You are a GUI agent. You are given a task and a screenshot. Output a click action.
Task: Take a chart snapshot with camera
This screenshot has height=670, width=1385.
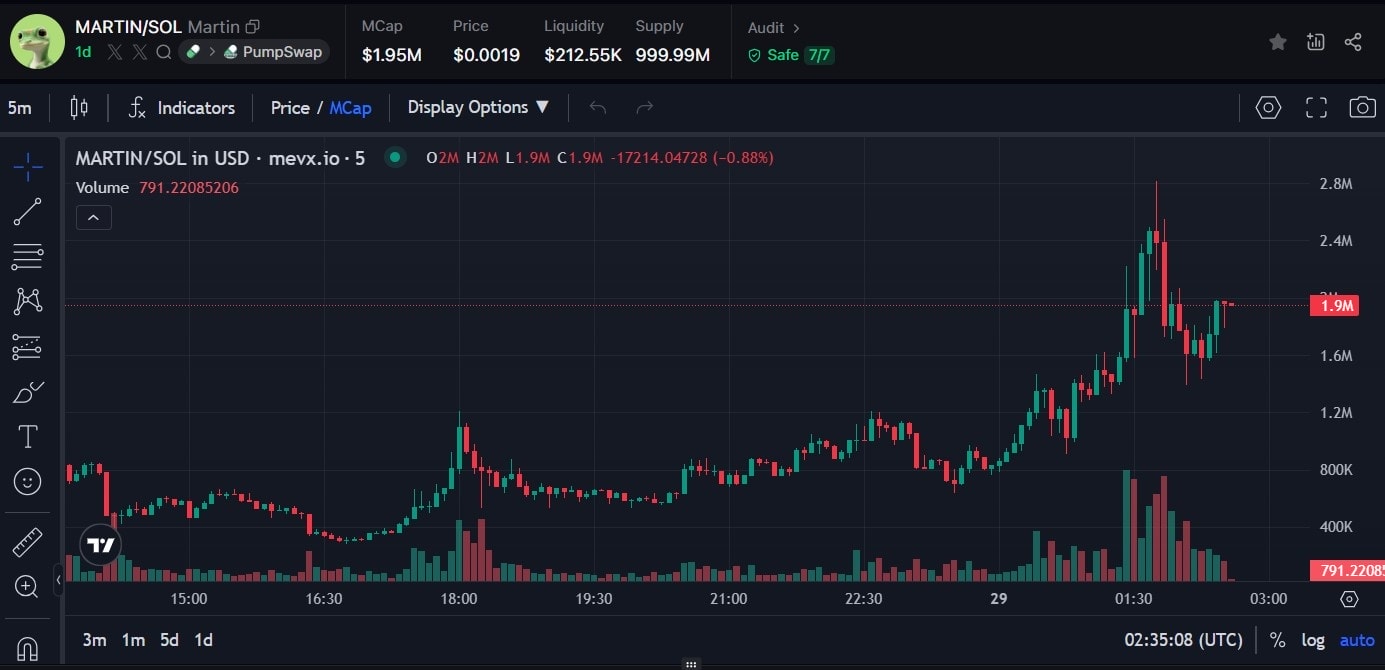(1362, 108)
